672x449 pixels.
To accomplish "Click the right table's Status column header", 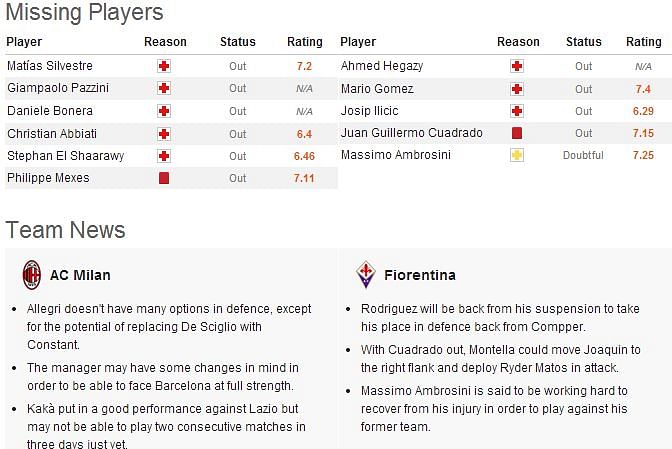I will pyautogui.click(x=584, y=42).
